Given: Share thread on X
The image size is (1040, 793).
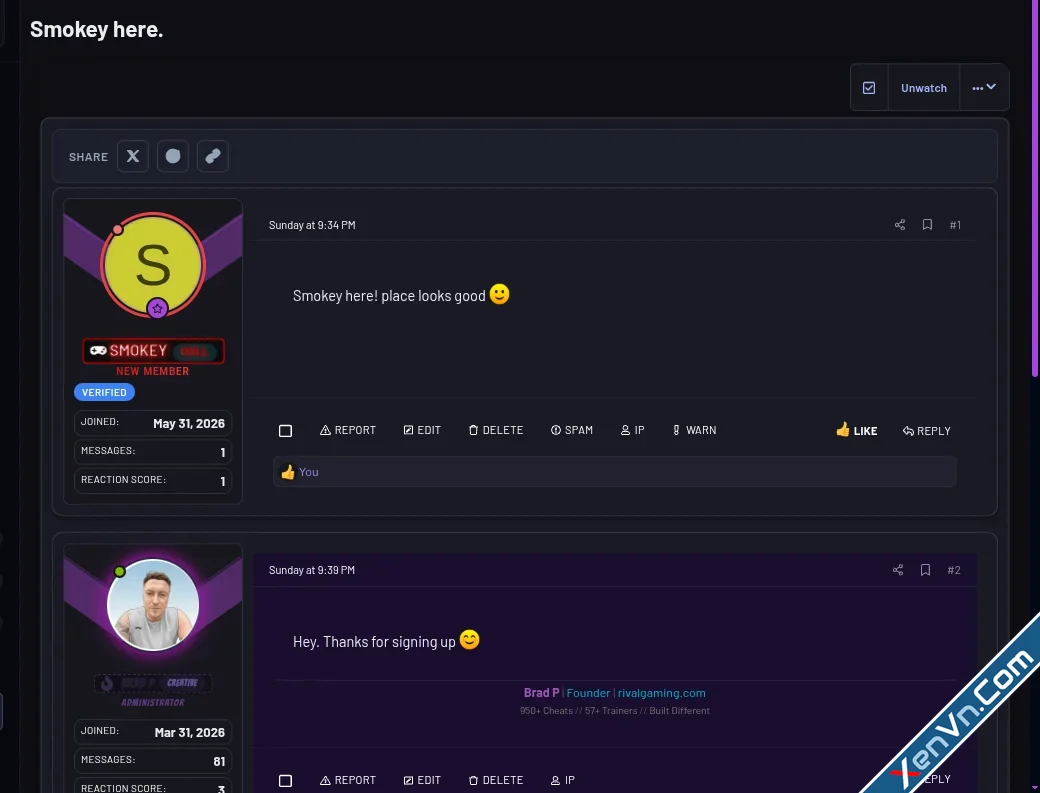Looking at the screenshot, I should click(x=133, y=156).
